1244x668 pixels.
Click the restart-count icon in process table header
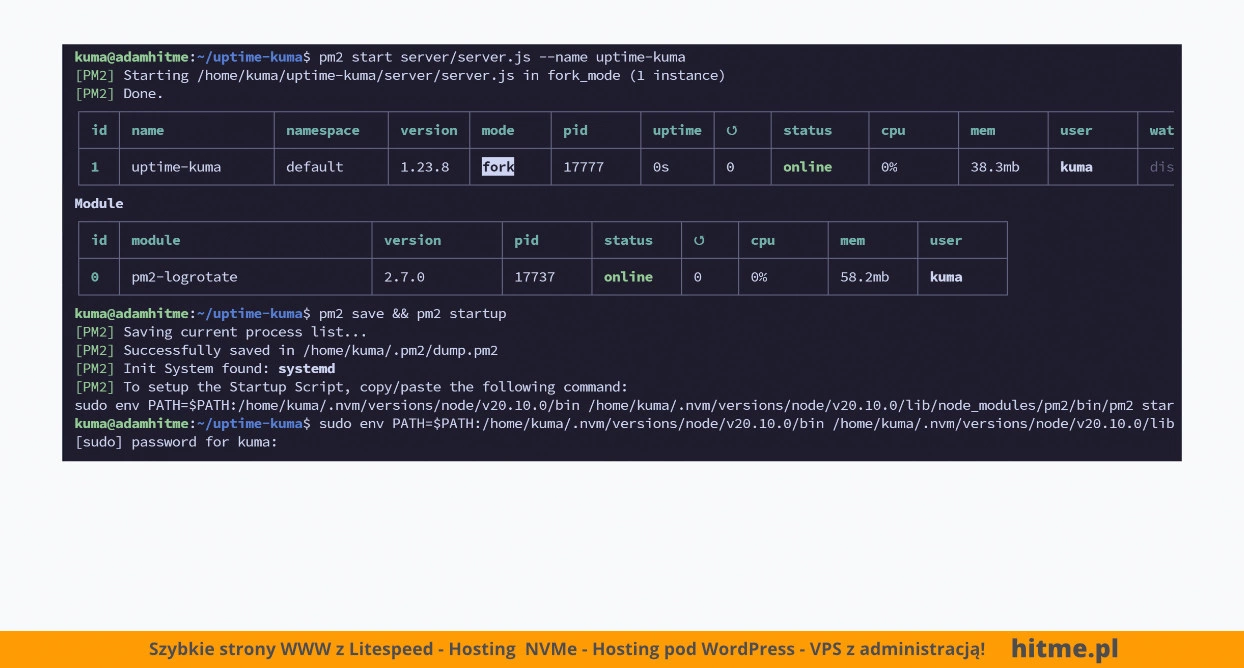pos(731,131)
